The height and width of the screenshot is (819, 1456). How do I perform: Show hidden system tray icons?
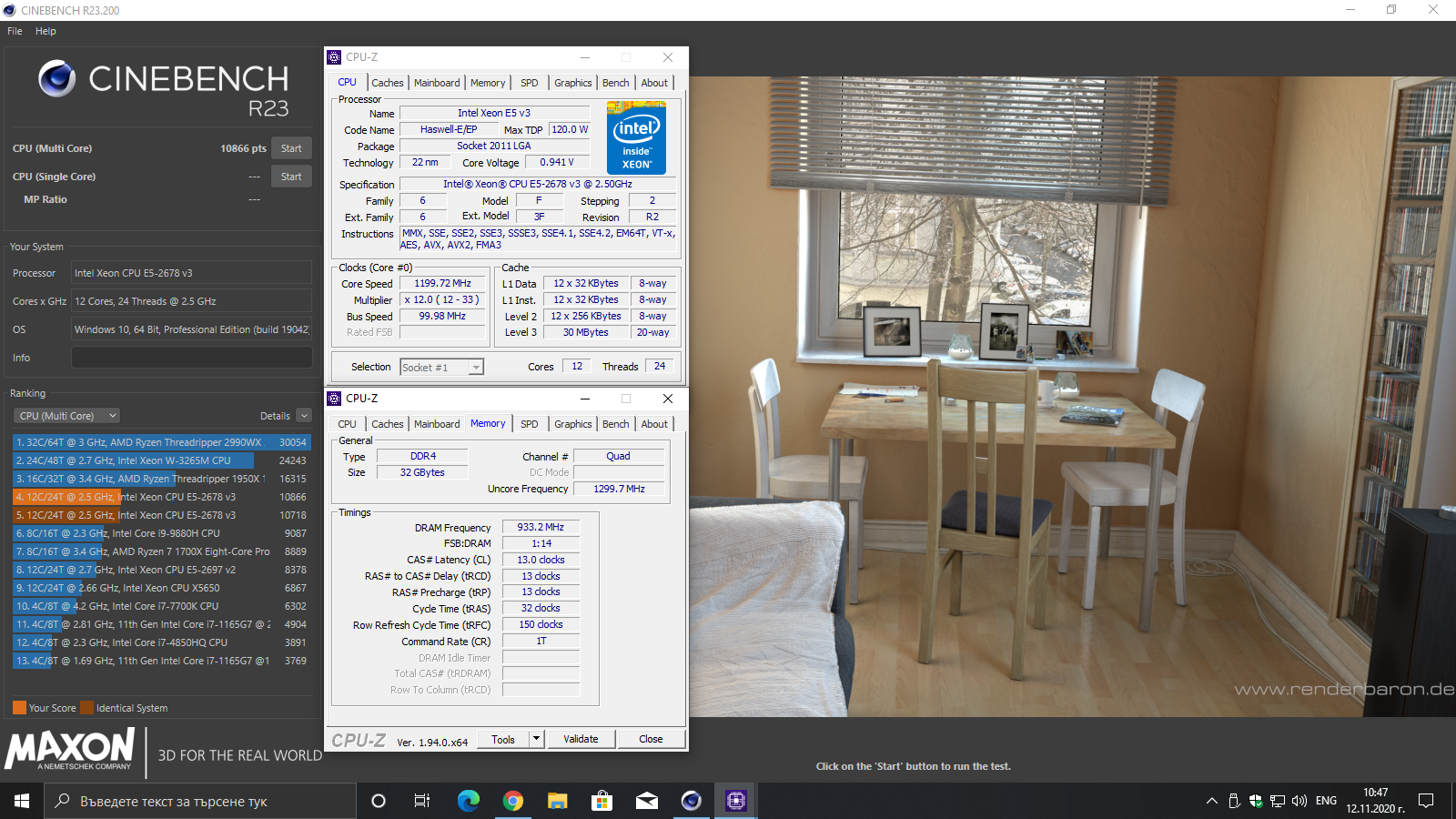[1212, 801]
